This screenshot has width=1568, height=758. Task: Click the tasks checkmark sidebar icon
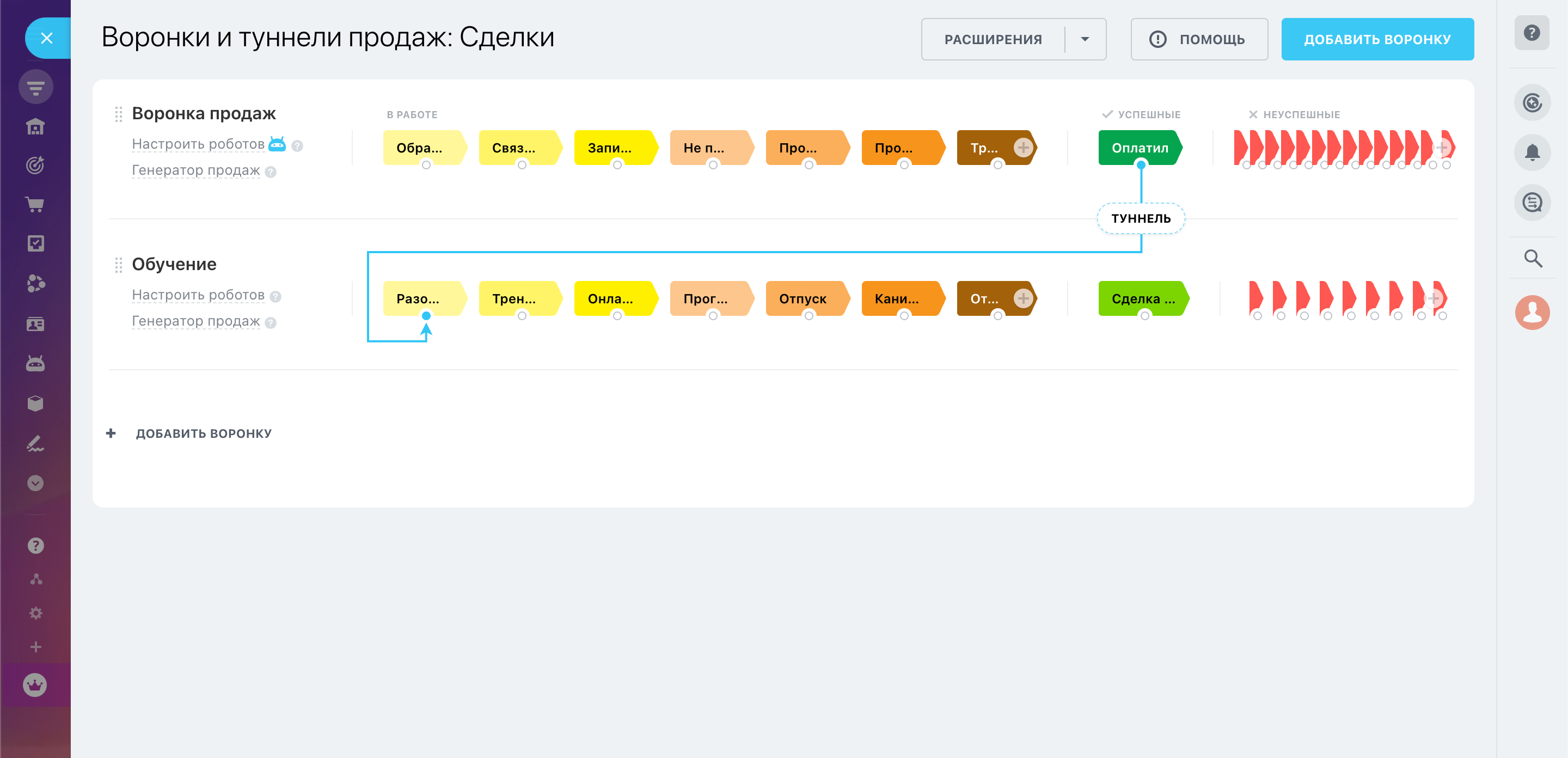[35, 243]
